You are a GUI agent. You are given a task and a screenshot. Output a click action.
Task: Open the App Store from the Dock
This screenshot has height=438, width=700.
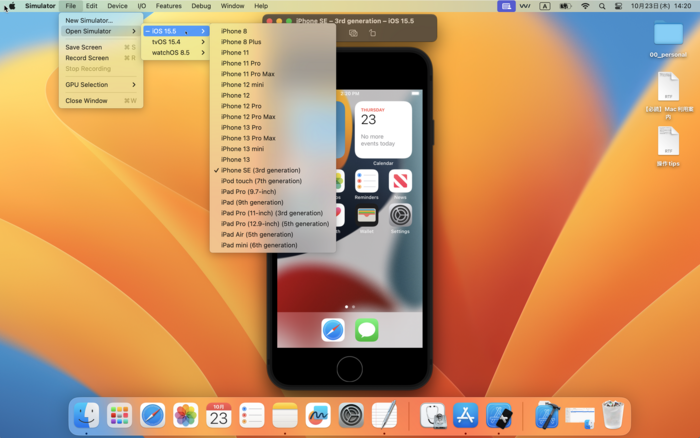pos(465,415)
